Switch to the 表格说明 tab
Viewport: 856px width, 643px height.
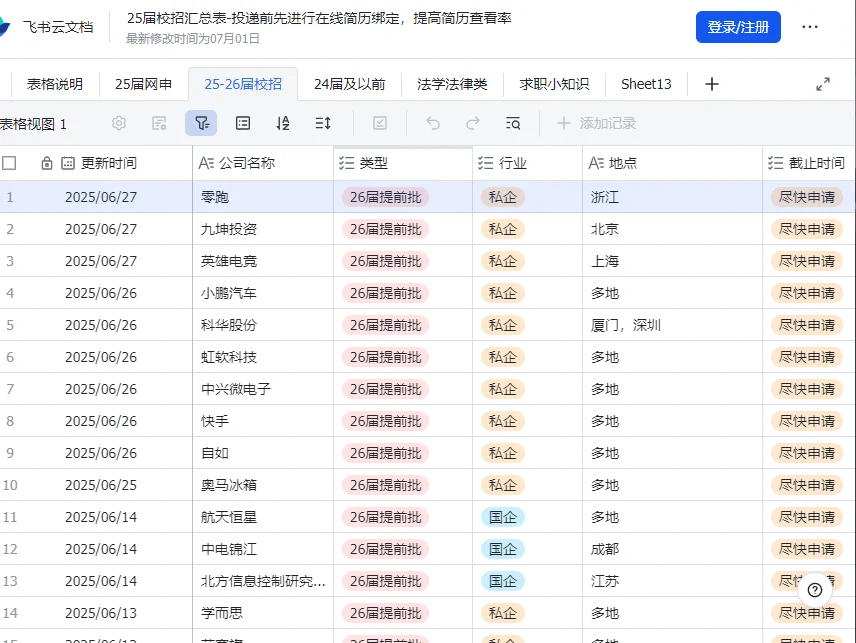click(55, 84)
